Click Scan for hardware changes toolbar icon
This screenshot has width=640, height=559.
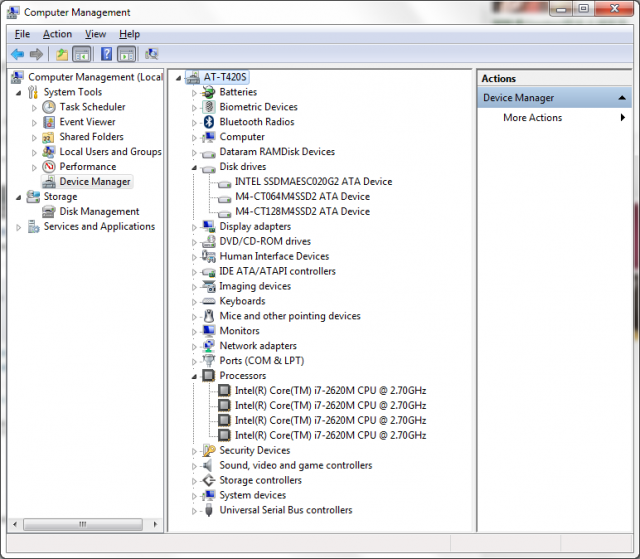151,54
